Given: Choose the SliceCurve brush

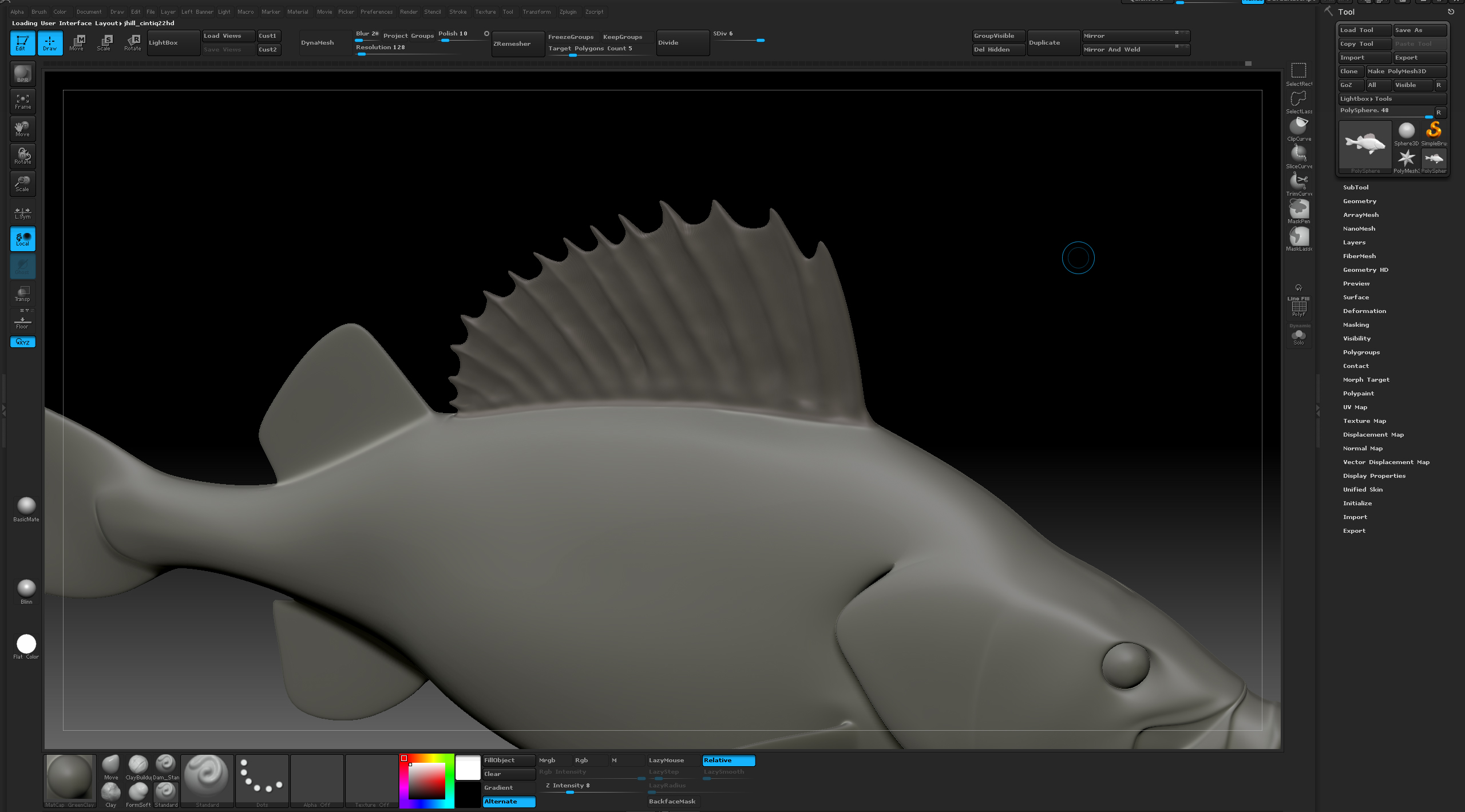Looking at the screenshot, I should 1298,156.
